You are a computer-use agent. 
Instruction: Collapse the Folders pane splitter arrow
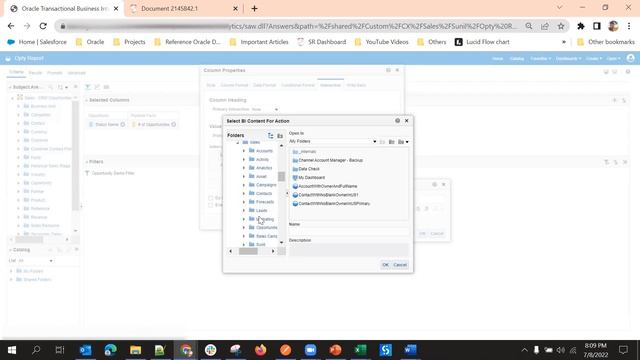(x=287, y=193)
